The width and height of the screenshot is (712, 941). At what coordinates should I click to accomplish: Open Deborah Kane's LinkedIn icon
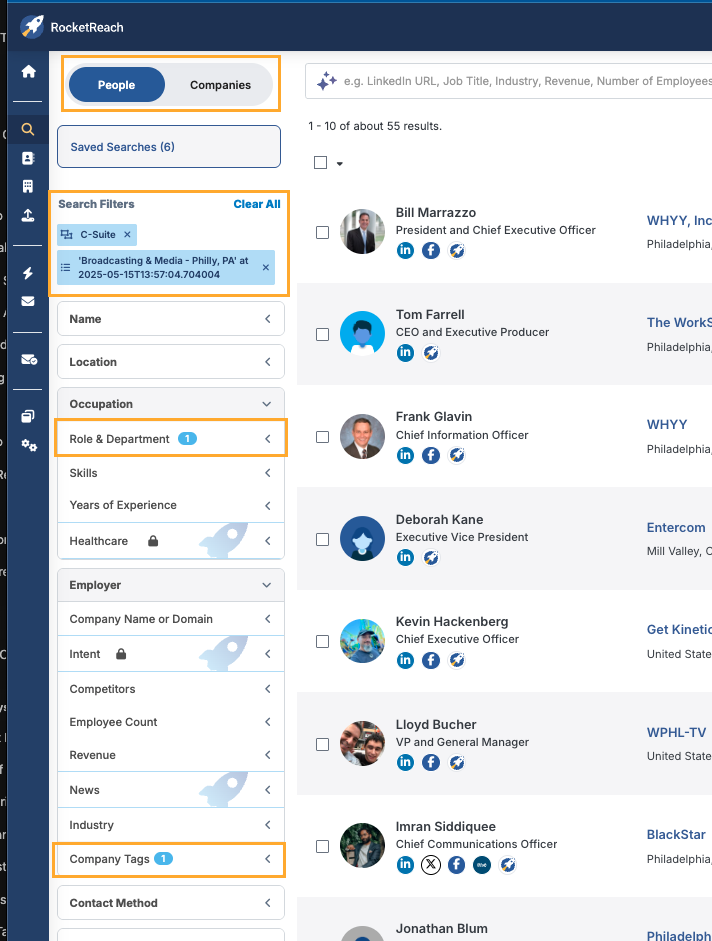pos(405,558)
